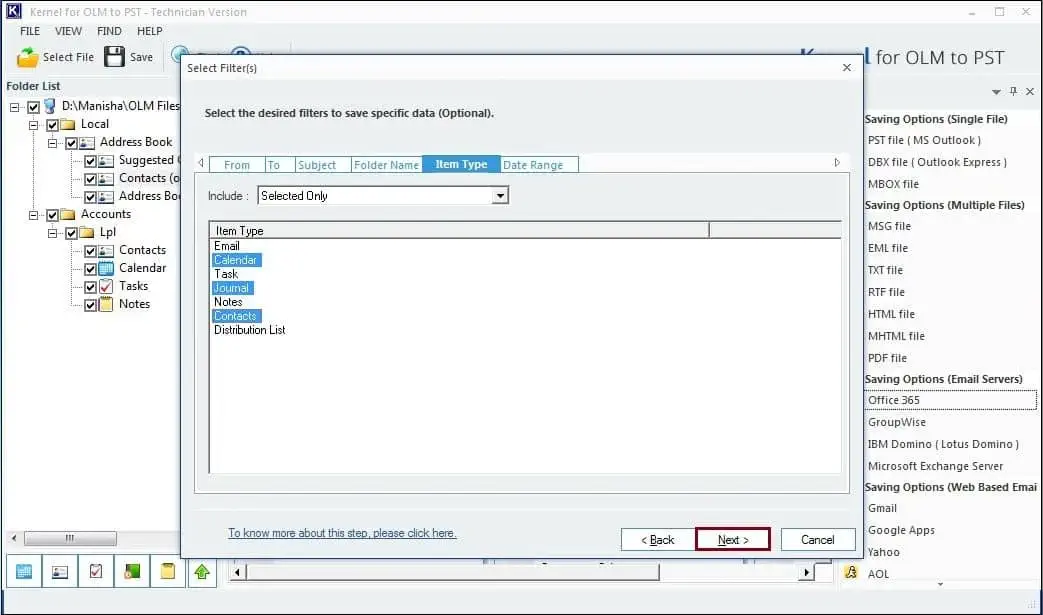Viewport: 1043px width, 615px height.
Task: Collapse the root D:\Manisha tree node
Action: point(14,107)
